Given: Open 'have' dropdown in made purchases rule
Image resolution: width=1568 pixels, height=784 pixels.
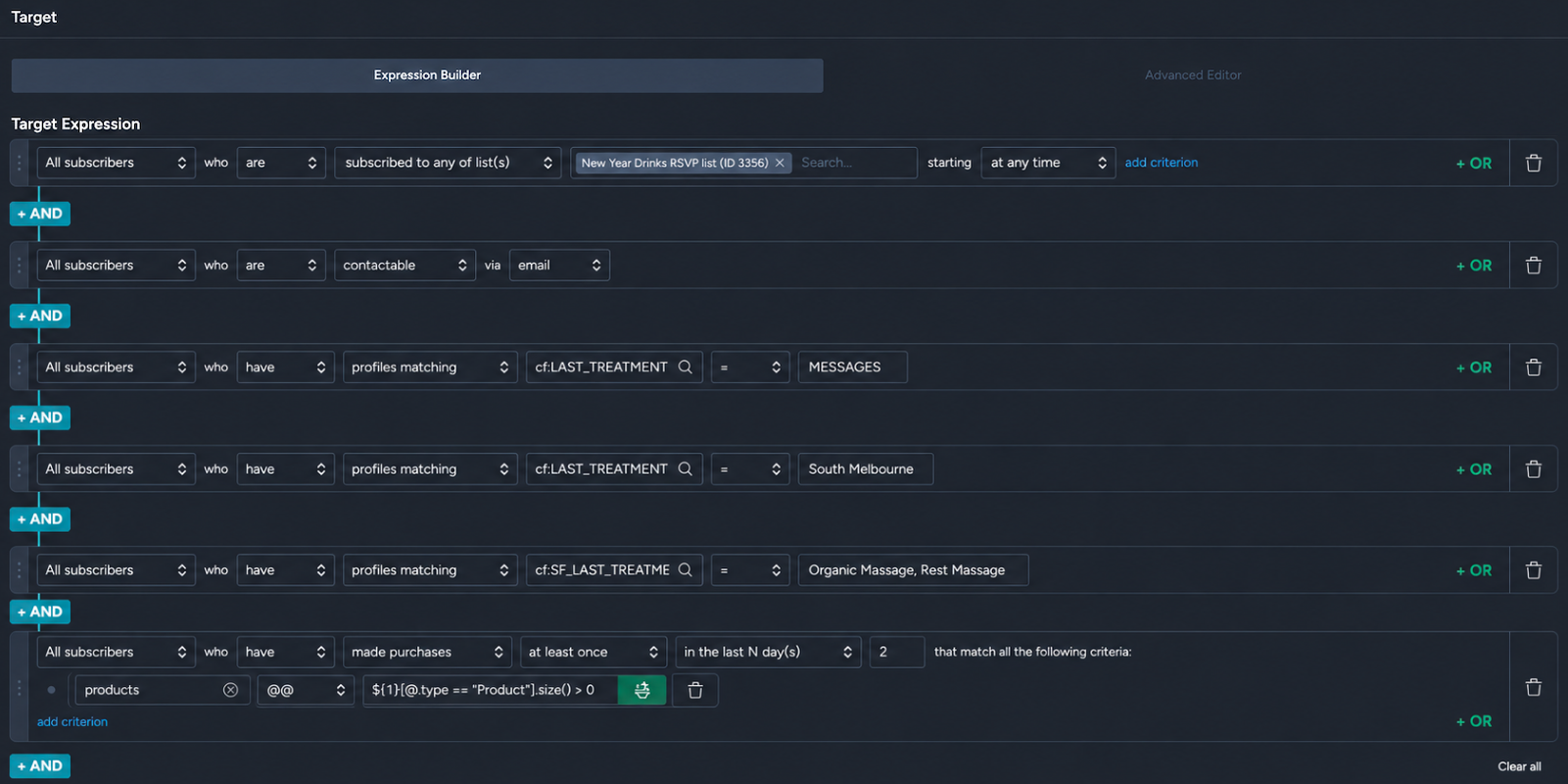Looking at the screenshot, I should click(285, 653).
